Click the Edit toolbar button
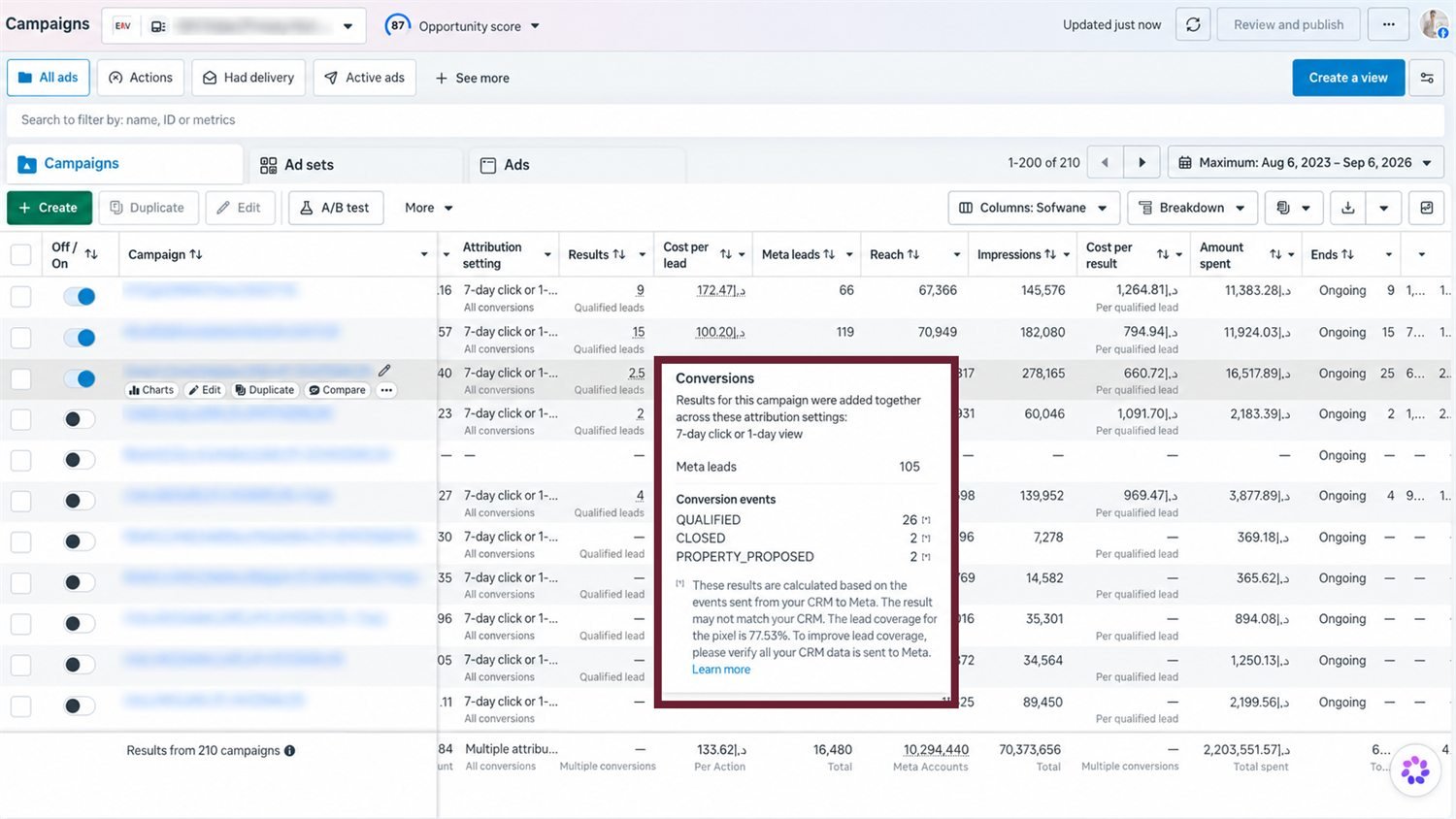Viewport: 1456px width, 819px height. point(240,208)
